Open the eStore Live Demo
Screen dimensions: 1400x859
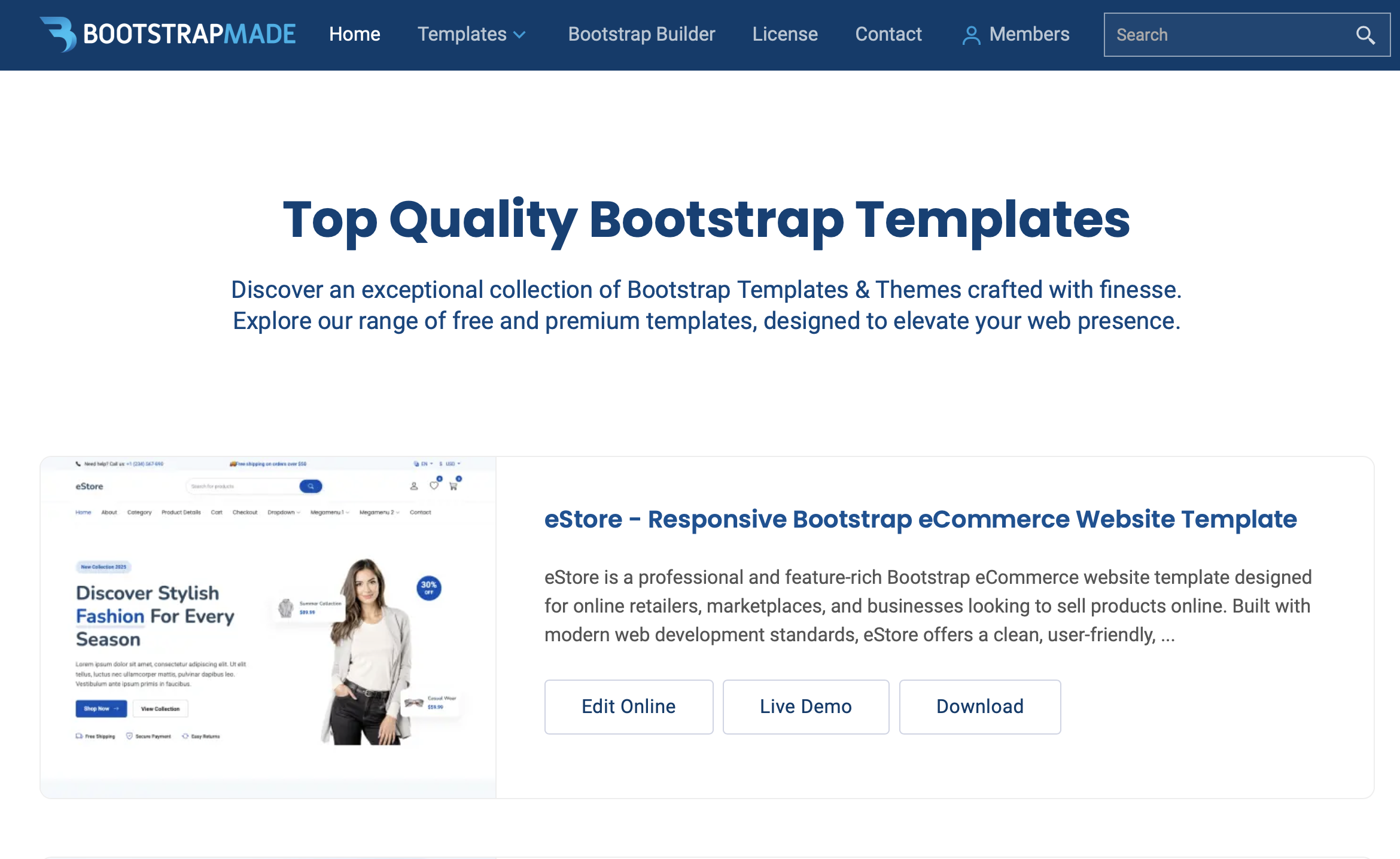pyautogui.click(x=806, y=706)
